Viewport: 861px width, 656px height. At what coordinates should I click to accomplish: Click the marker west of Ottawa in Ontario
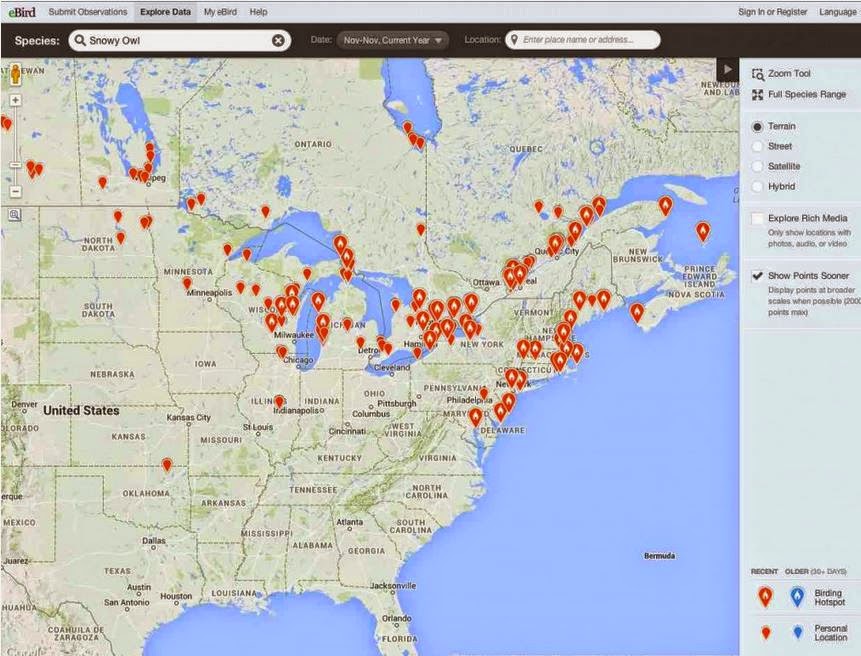point(421,229)
